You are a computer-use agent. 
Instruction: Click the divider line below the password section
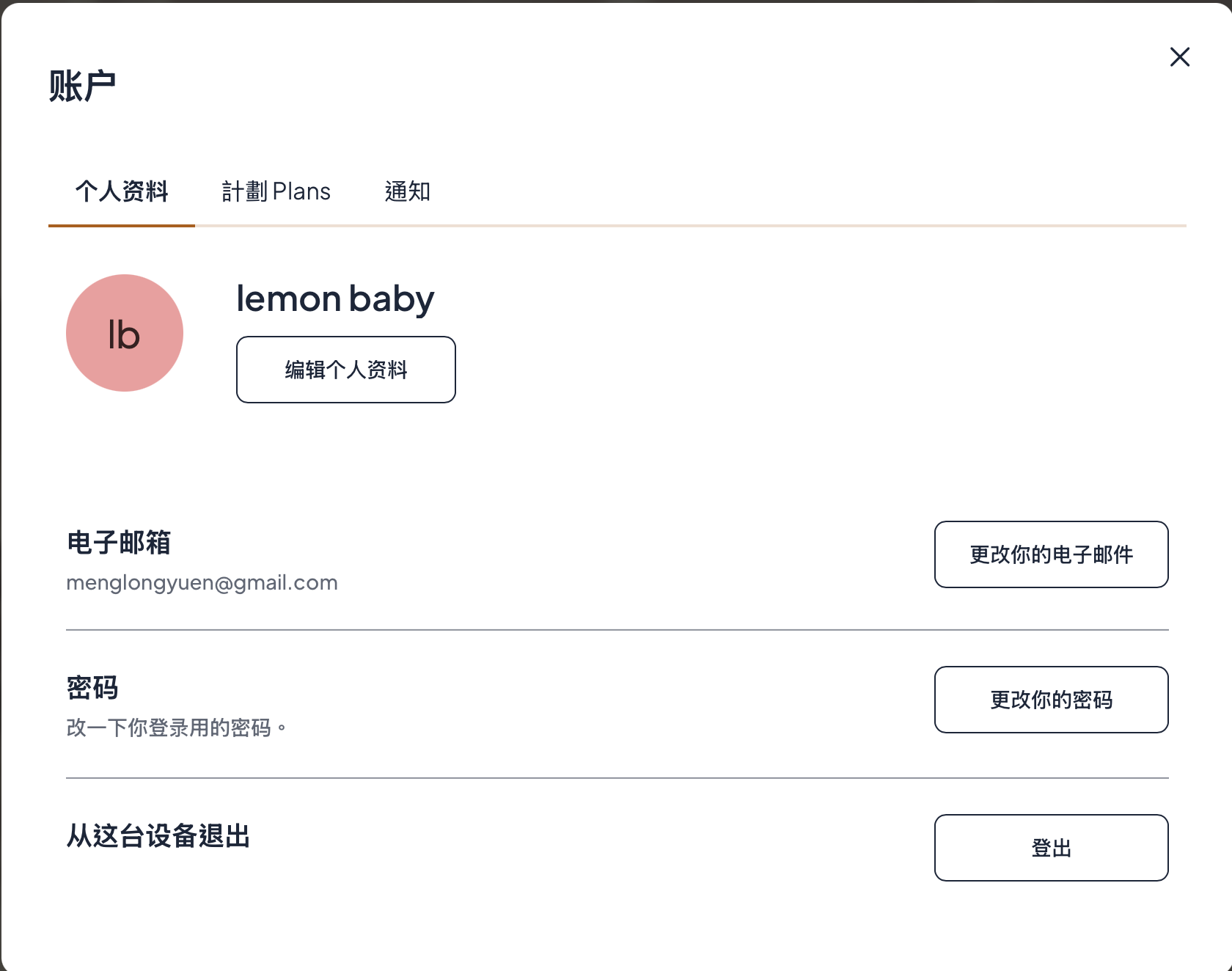[x=617, y=778]
